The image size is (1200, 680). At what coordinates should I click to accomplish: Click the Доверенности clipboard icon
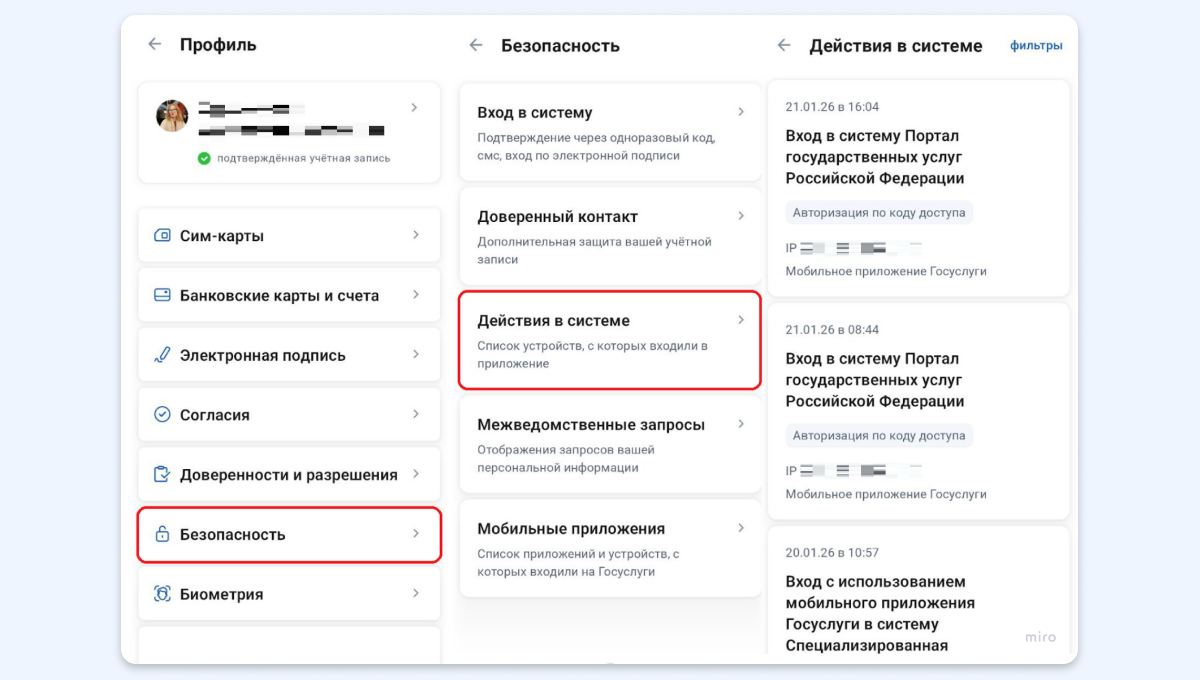(x=162, y=475)
